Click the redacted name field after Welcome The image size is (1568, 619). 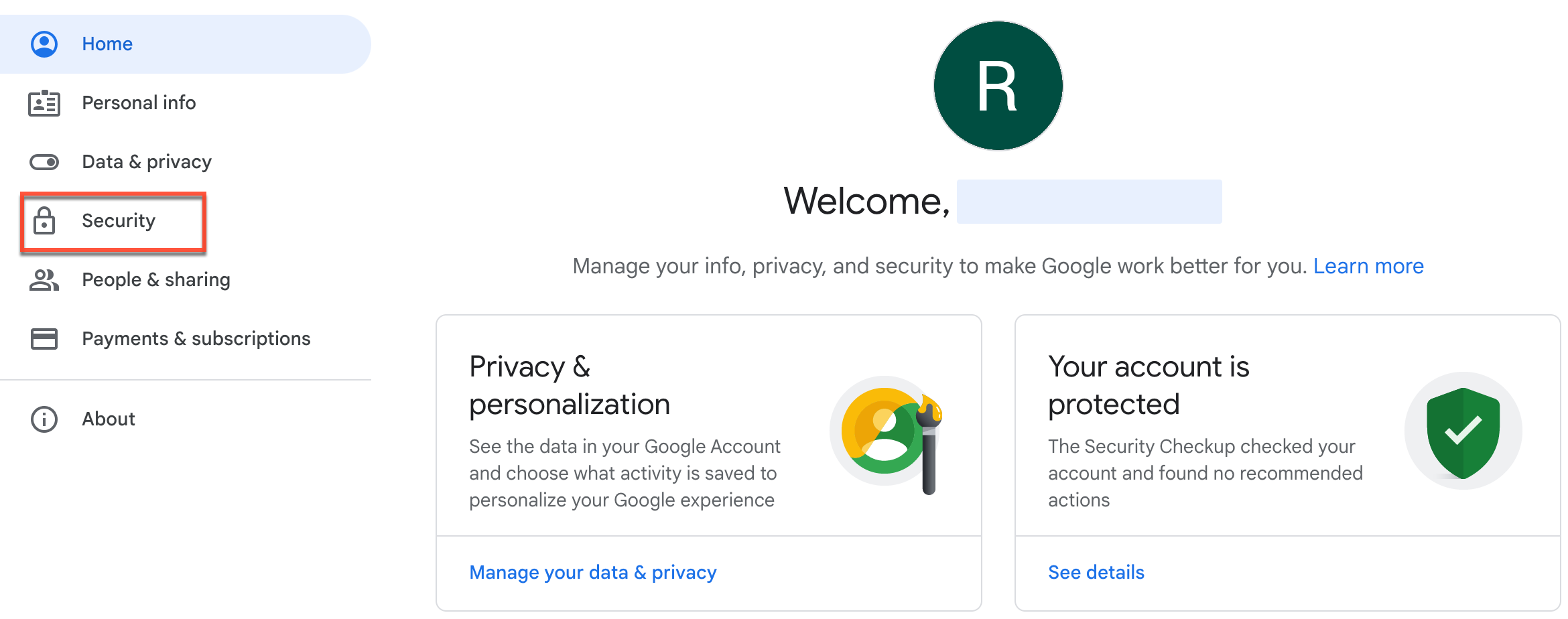pos(1090,202)
